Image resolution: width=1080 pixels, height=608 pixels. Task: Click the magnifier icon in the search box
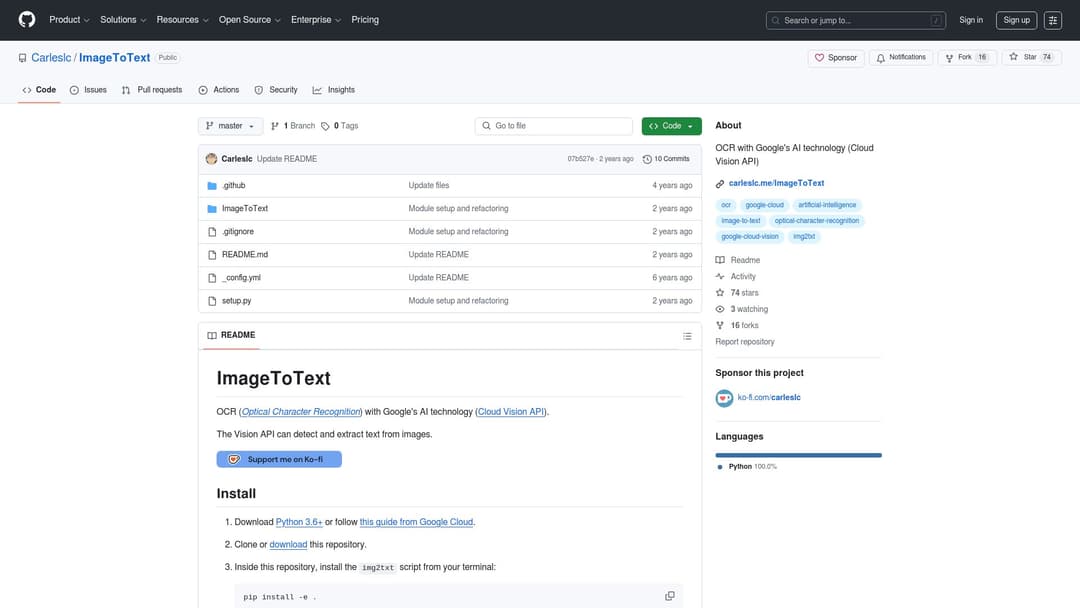coord(776,21)
